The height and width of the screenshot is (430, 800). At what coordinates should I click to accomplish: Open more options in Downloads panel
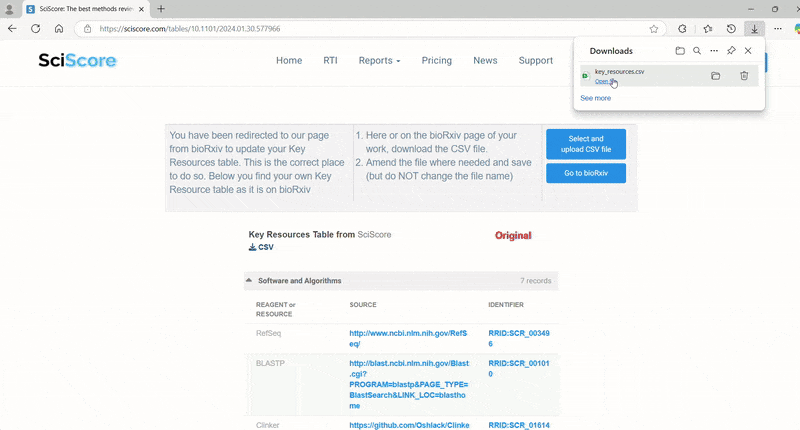tap(714, 50)
